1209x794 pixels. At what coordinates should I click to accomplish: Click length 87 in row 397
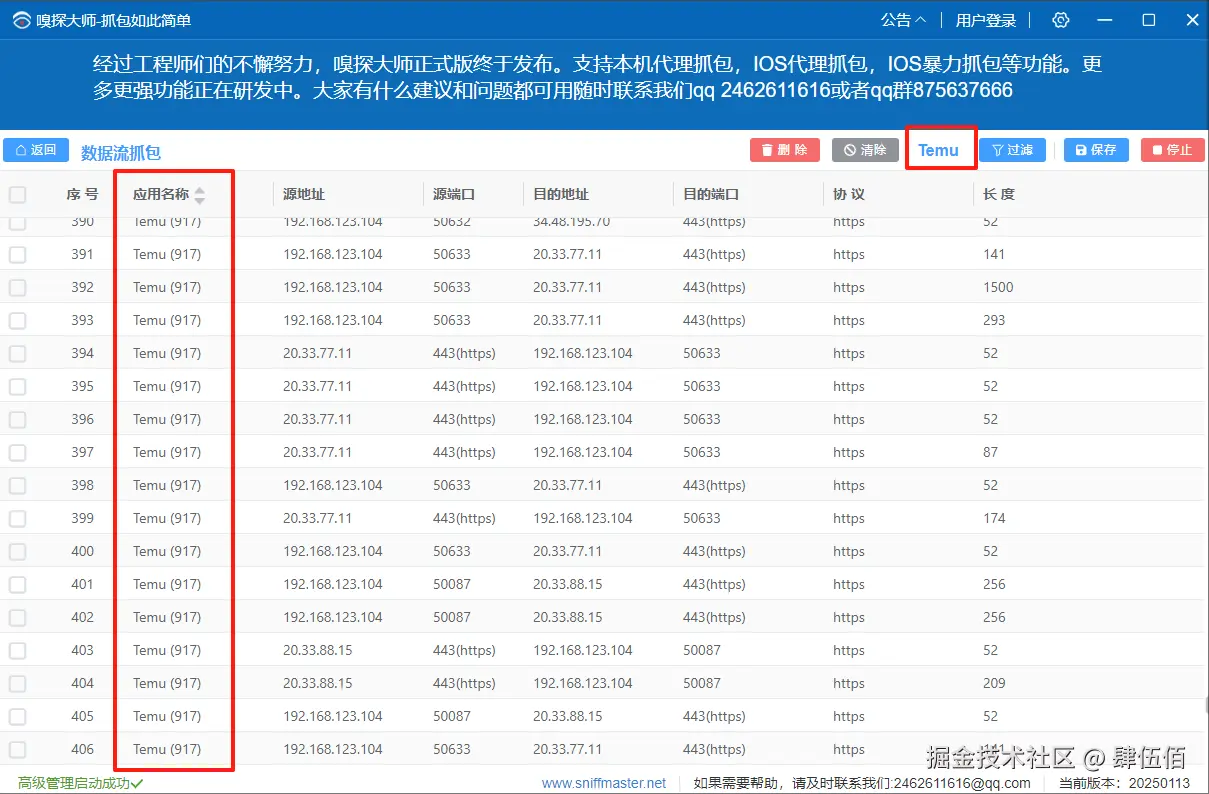click(991, 452)
